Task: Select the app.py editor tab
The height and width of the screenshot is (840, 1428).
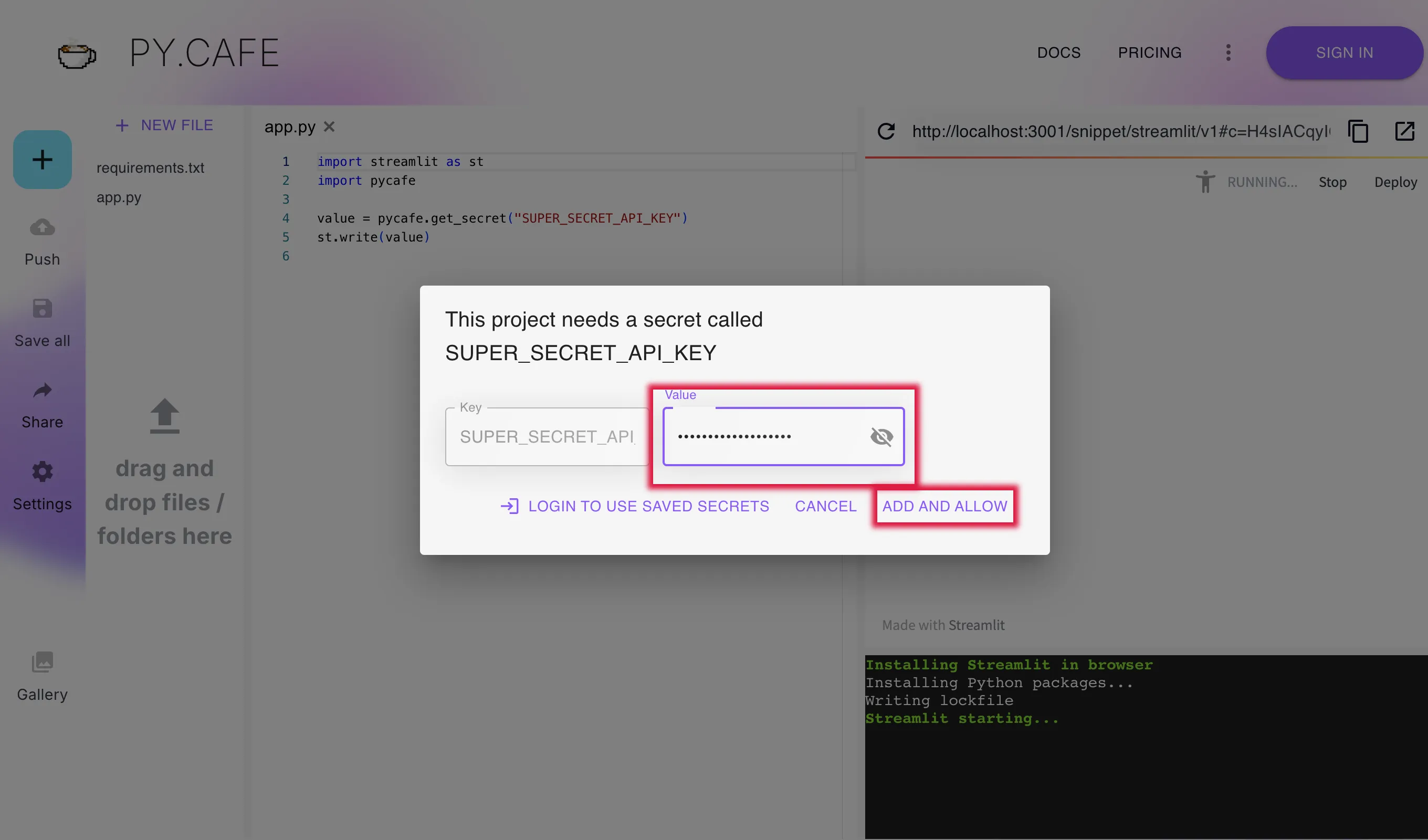Action: [x=290, y=127]
